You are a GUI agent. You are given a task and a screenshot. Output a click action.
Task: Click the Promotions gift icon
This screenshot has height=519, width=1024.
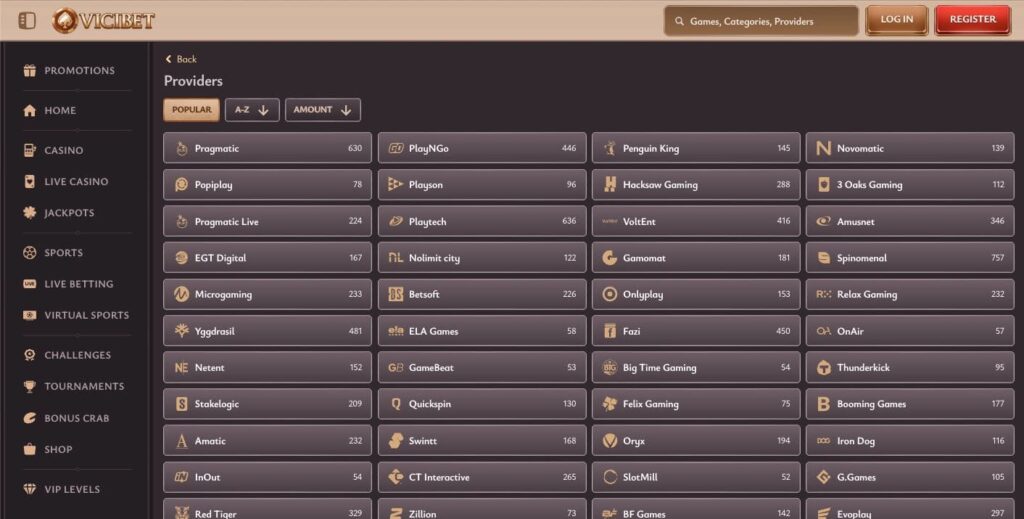coord(30,71)
